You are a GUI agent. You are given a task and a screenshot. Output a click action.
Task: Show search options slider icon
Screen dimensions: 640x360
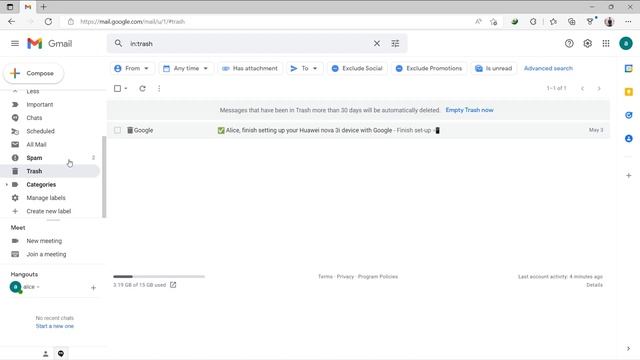pos(395,43)
